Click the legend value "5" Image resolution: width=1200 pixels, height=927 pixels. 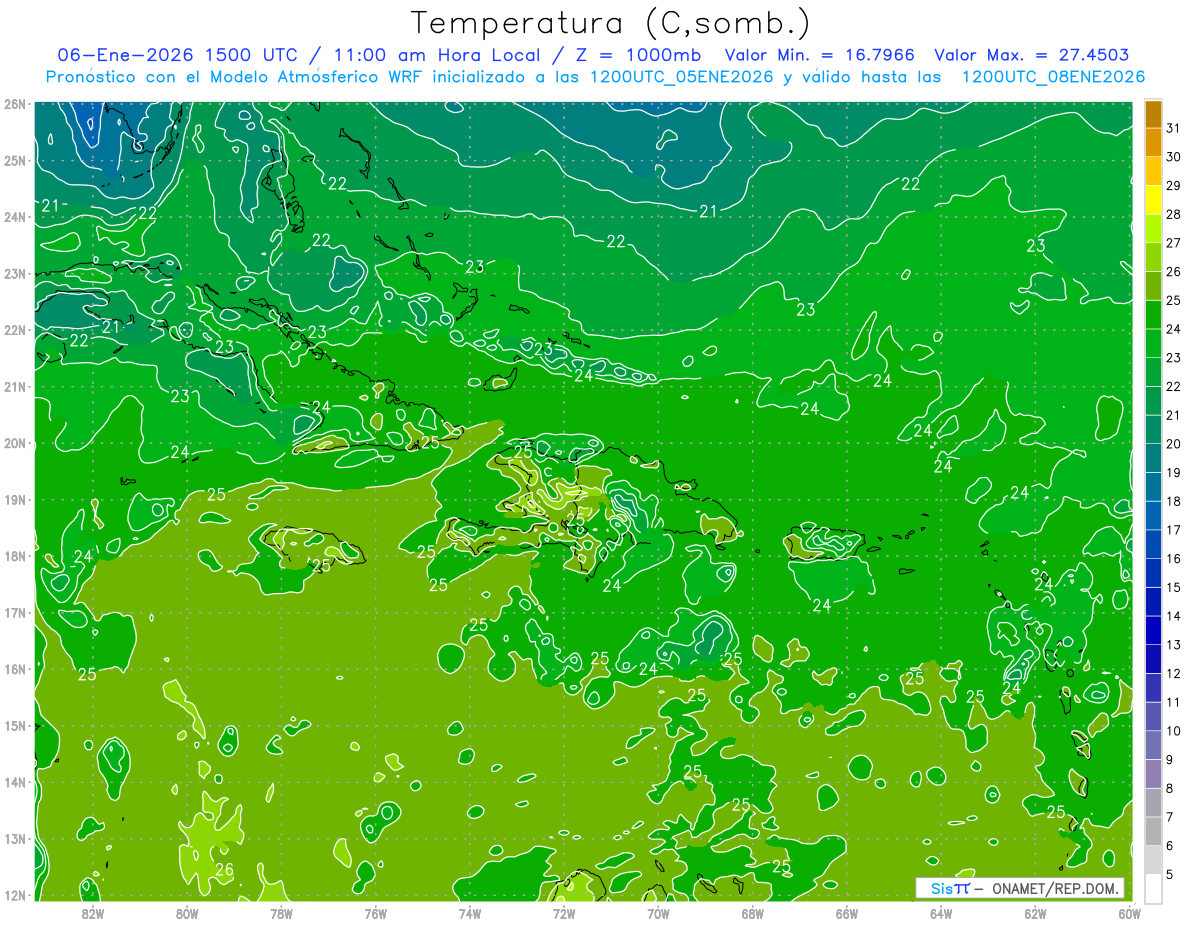[x=1171, y=875]
